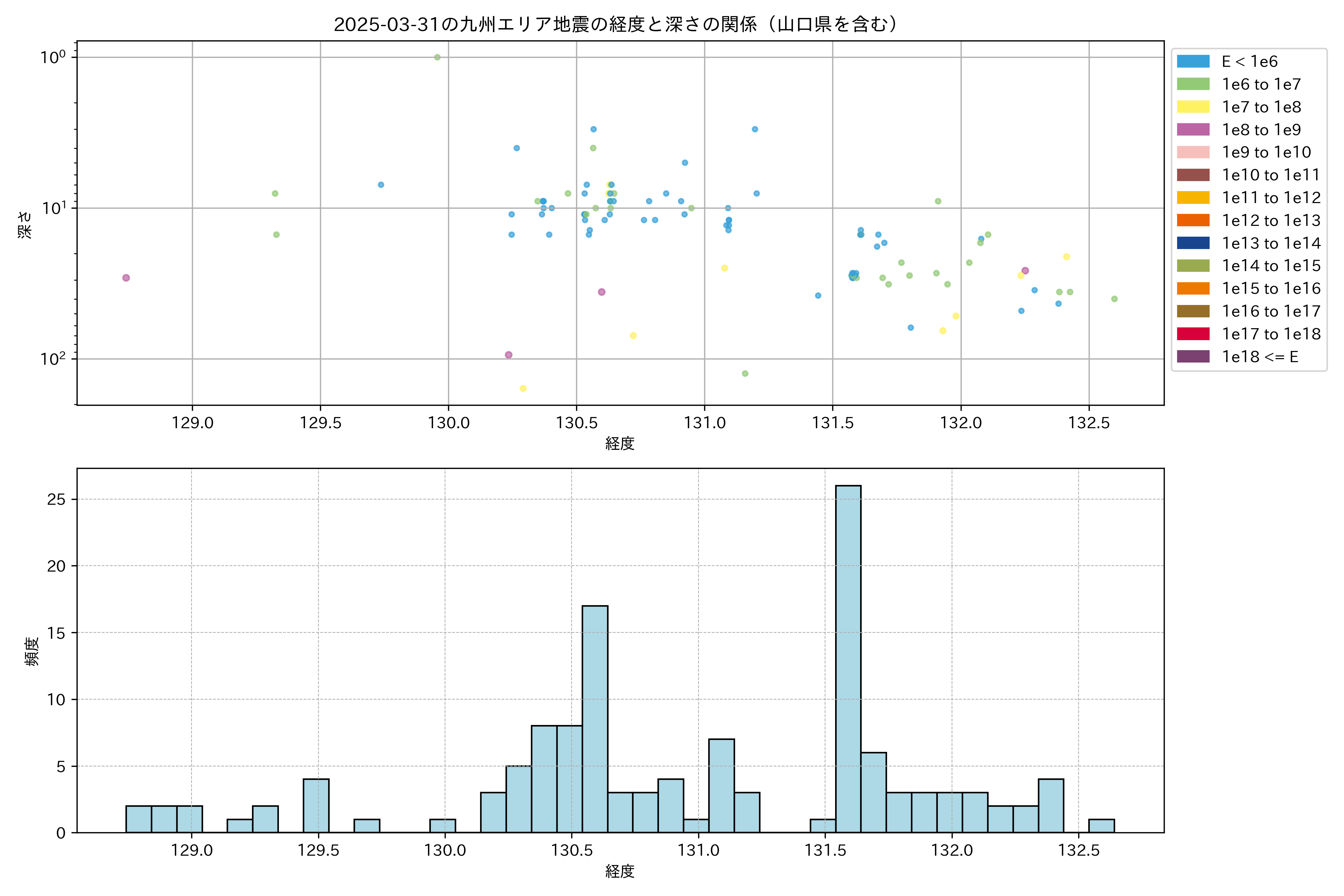Click the blue E < 1e6 legend swatch

coord(1193,62)
